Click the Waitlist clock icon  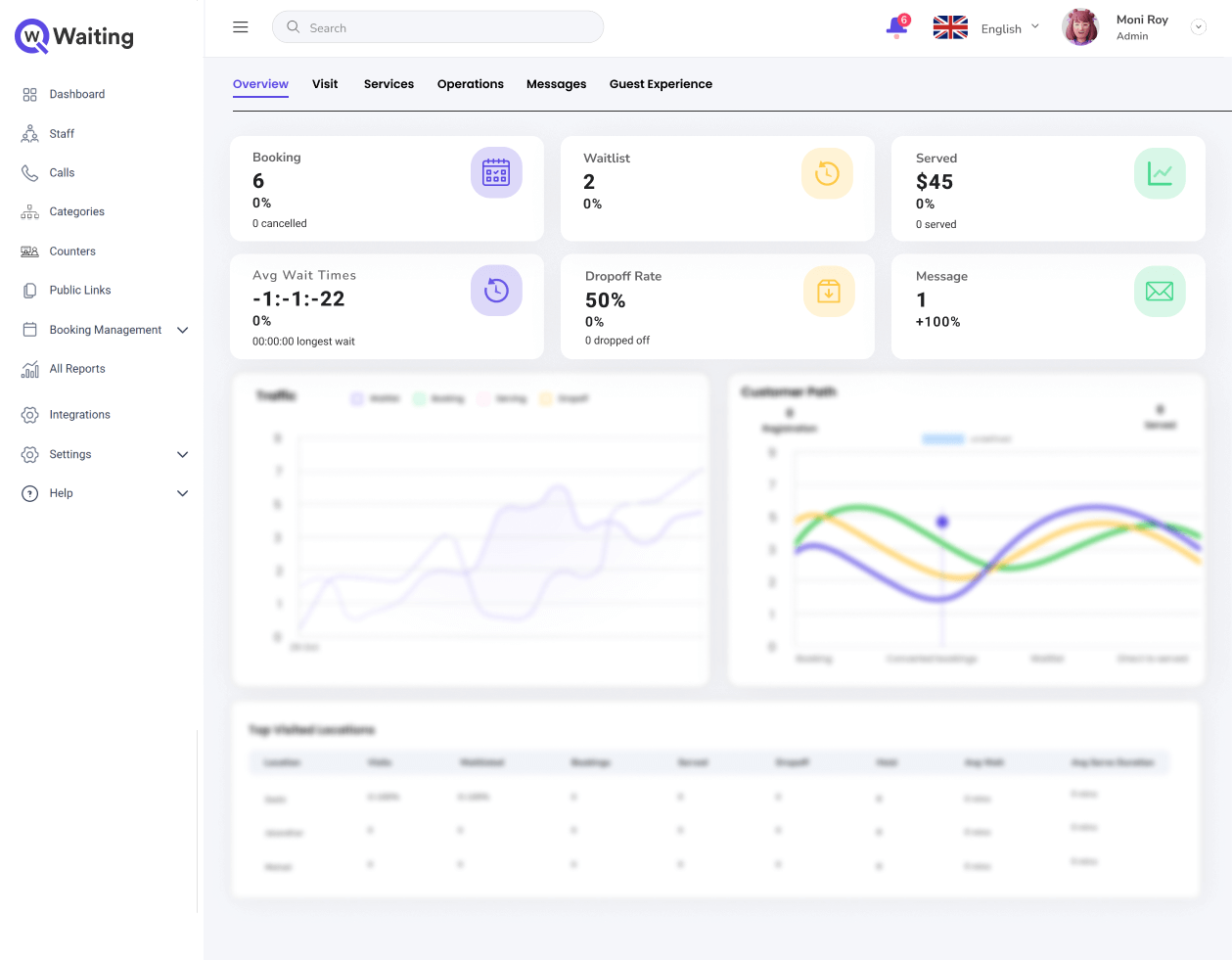(827, 174)
